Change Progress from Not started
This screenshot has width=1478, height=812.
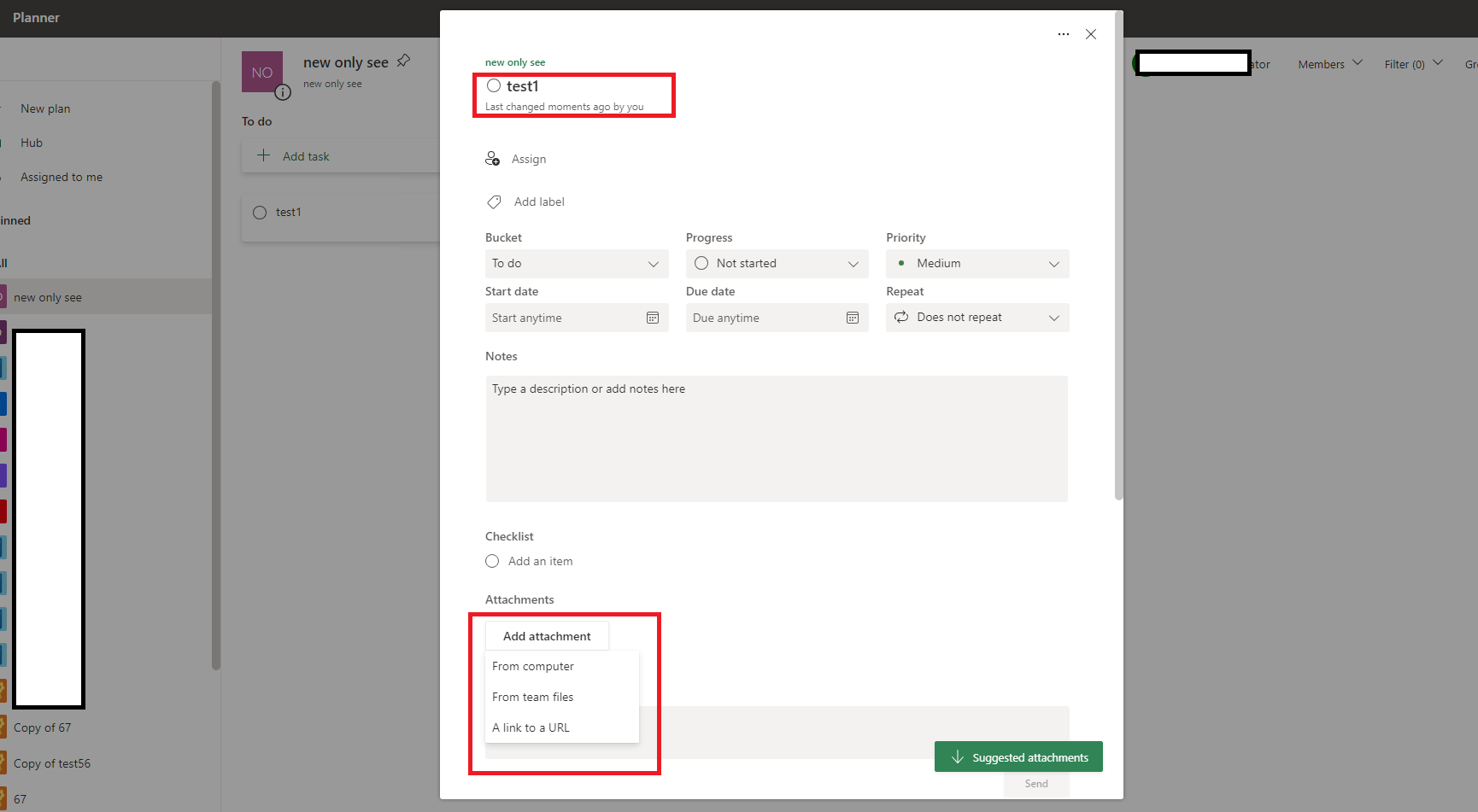coord(777,263)
